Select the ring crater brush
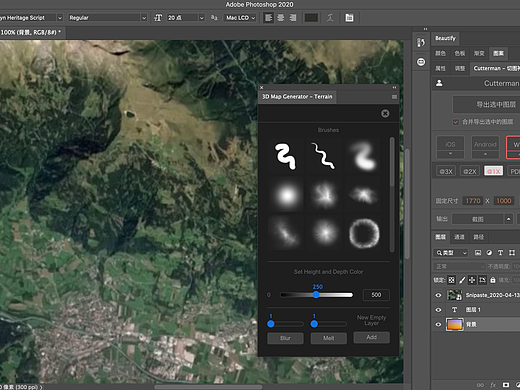 click(364, 233)
